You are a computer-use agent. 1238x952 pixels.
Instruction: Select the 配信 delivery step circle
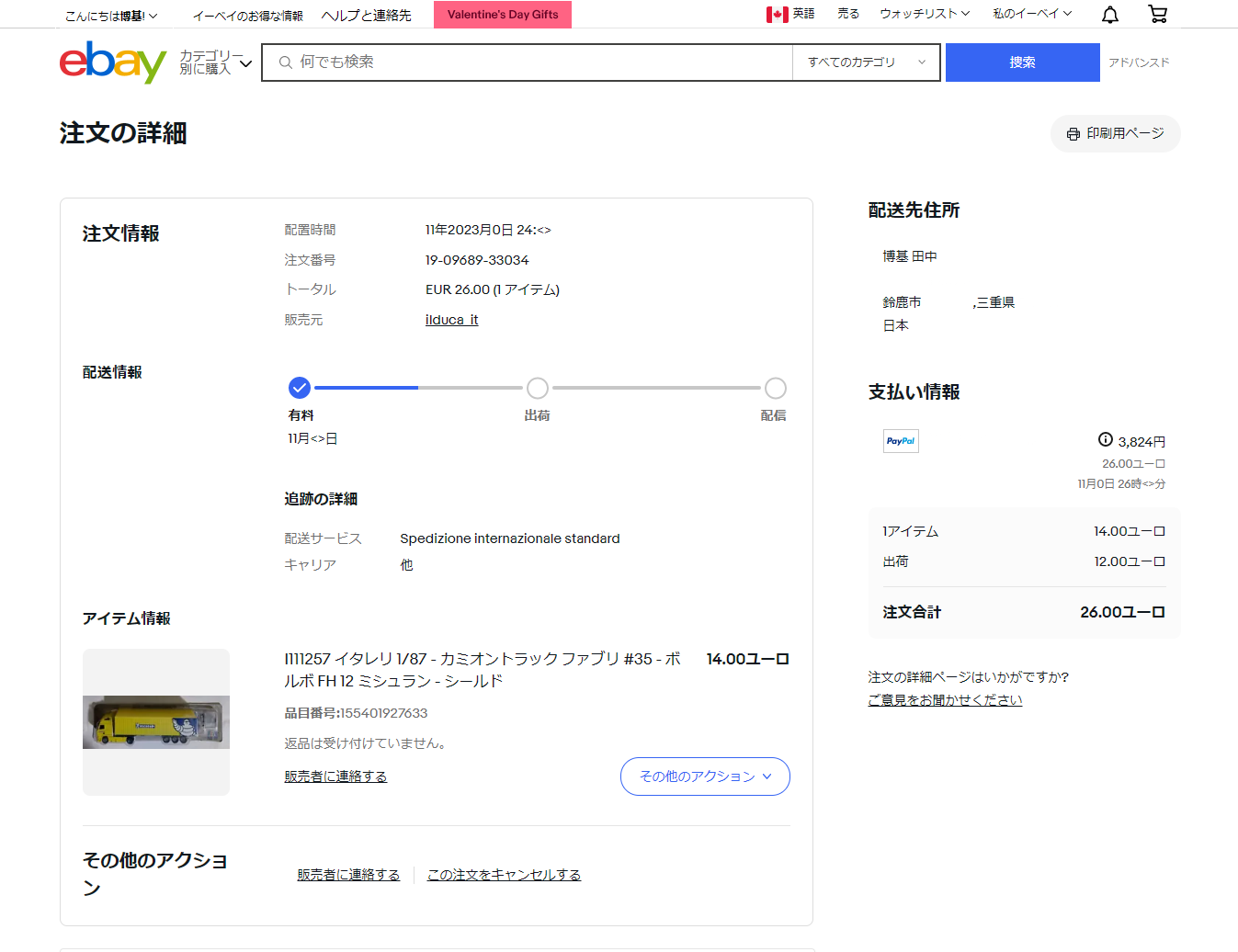click(775, 388)
